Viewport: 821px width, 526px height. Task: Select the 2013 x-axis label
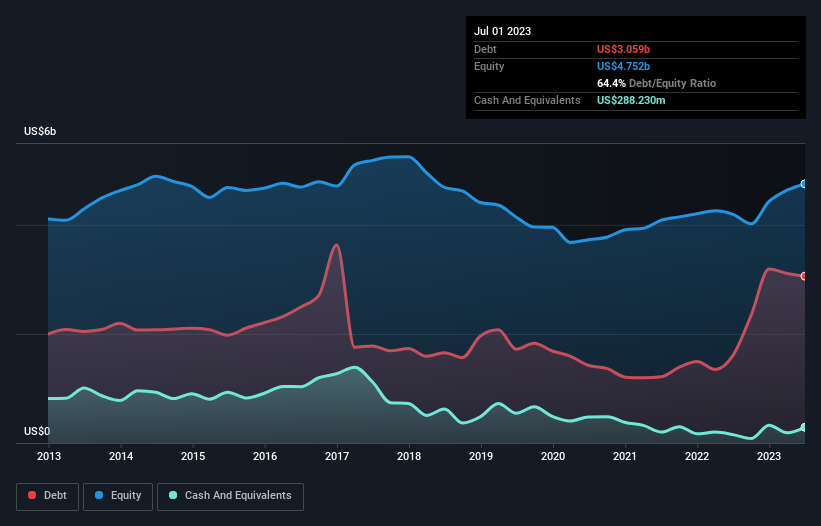click(49, 456)
